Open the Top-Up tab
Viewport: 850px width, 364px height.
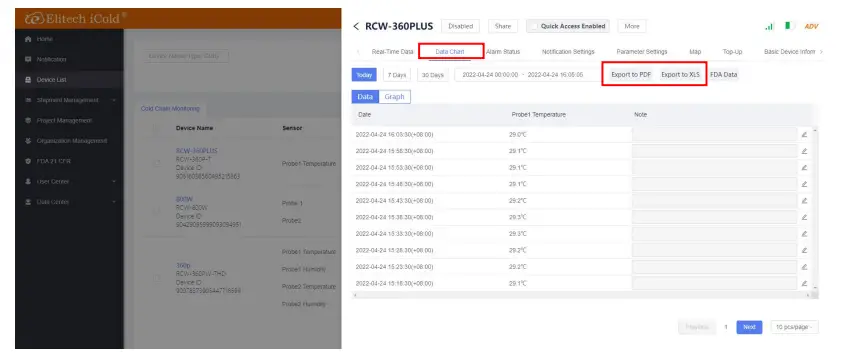732,52
